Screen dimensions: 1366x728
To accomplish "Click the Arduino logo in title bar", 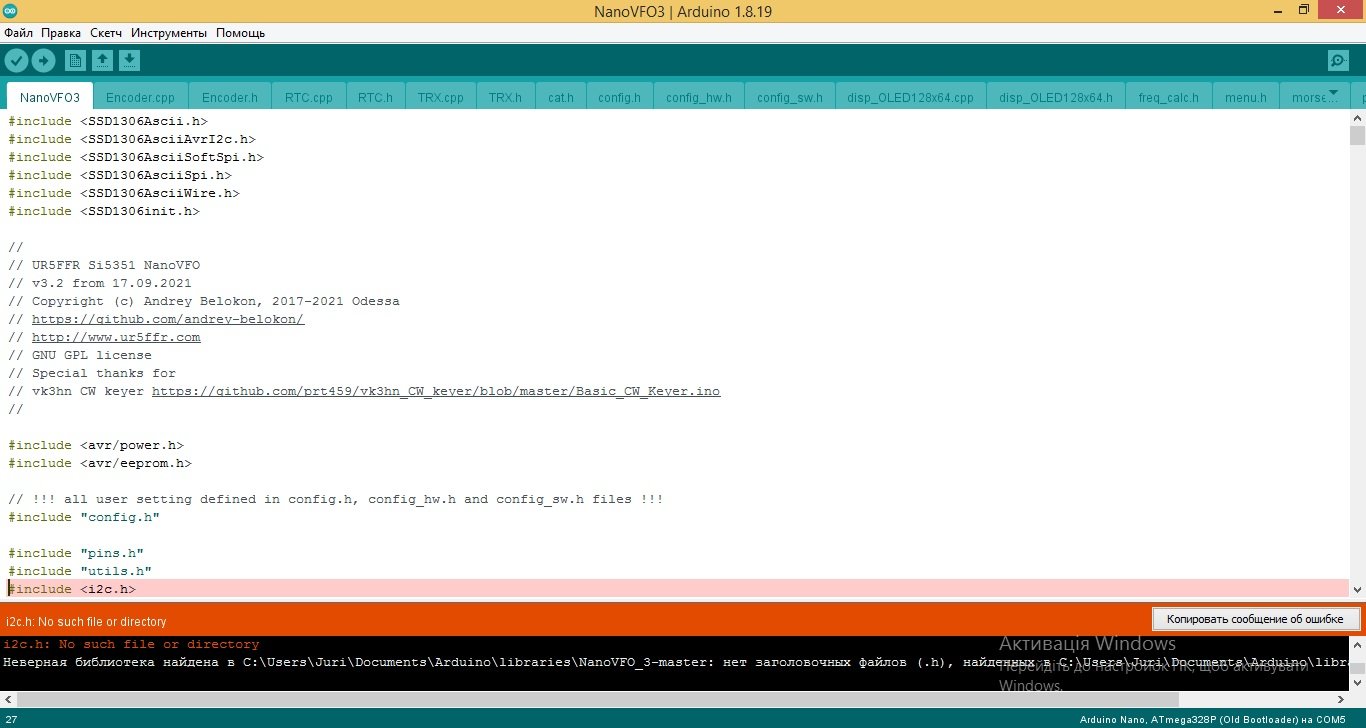I will pos(11,11).
